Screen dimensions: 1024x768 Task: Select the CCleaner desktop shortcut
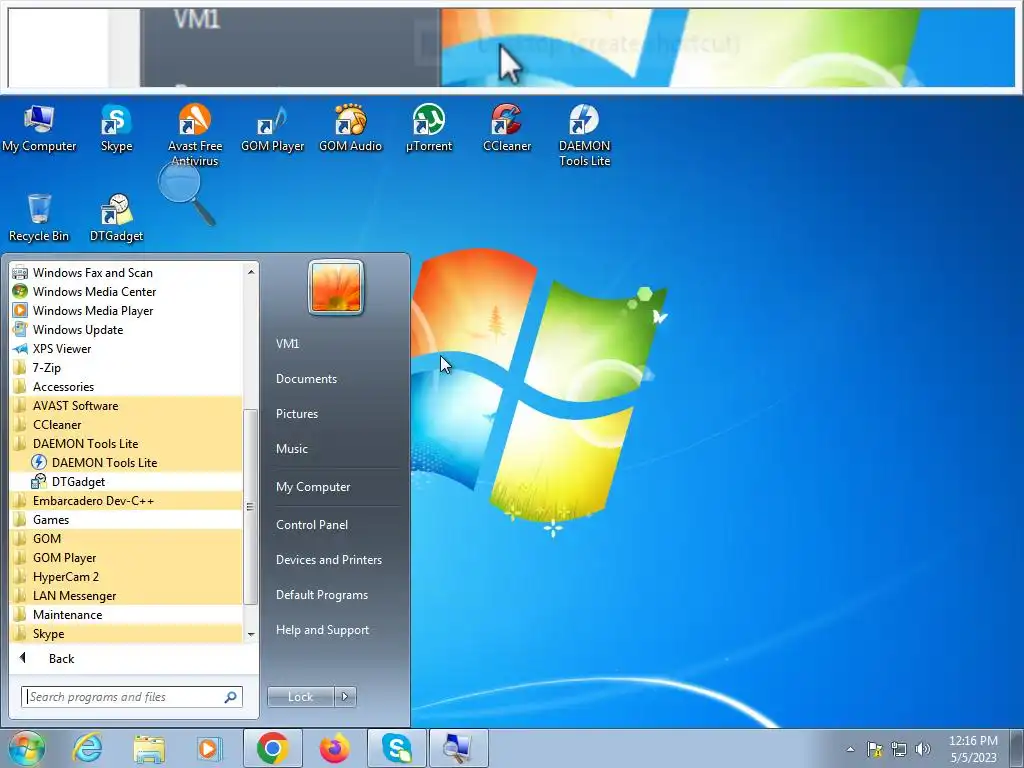[507, 129]
